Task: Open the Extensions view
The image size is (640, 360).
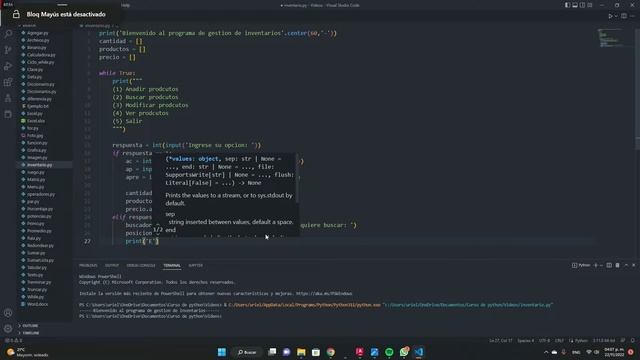Action: (x=8, y=82)
